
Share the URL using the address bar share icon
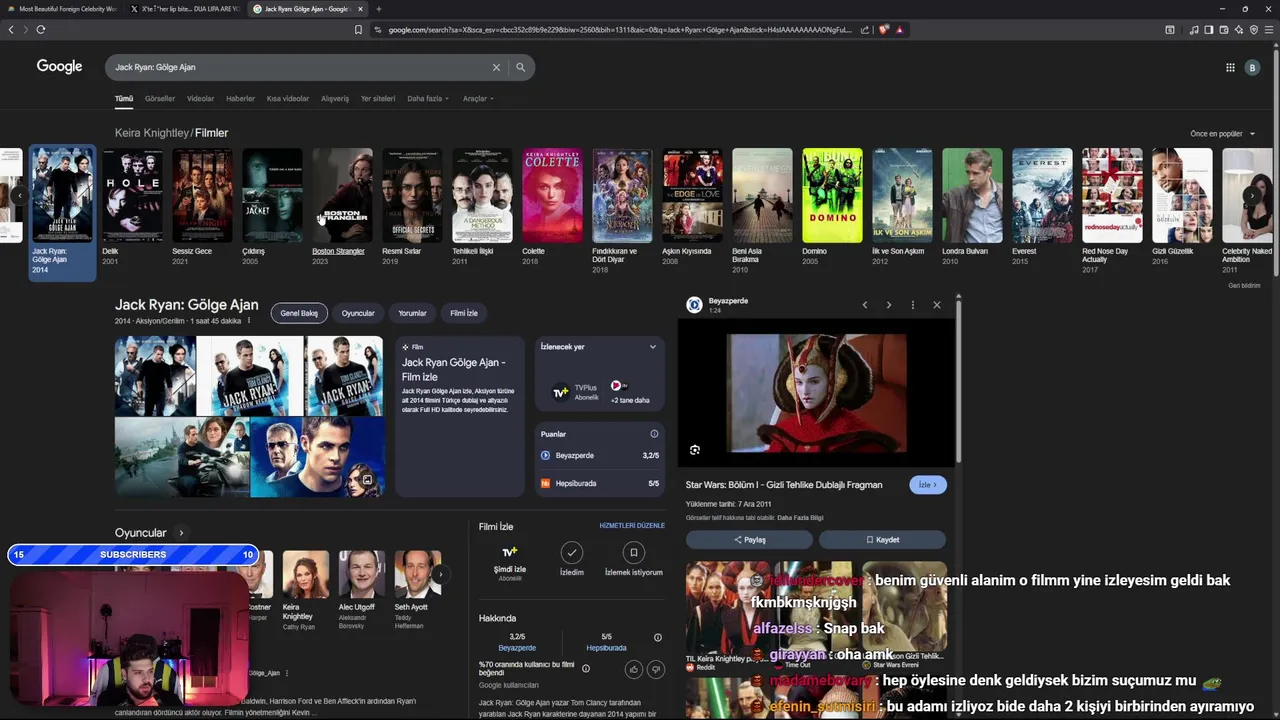click(864, 30)
